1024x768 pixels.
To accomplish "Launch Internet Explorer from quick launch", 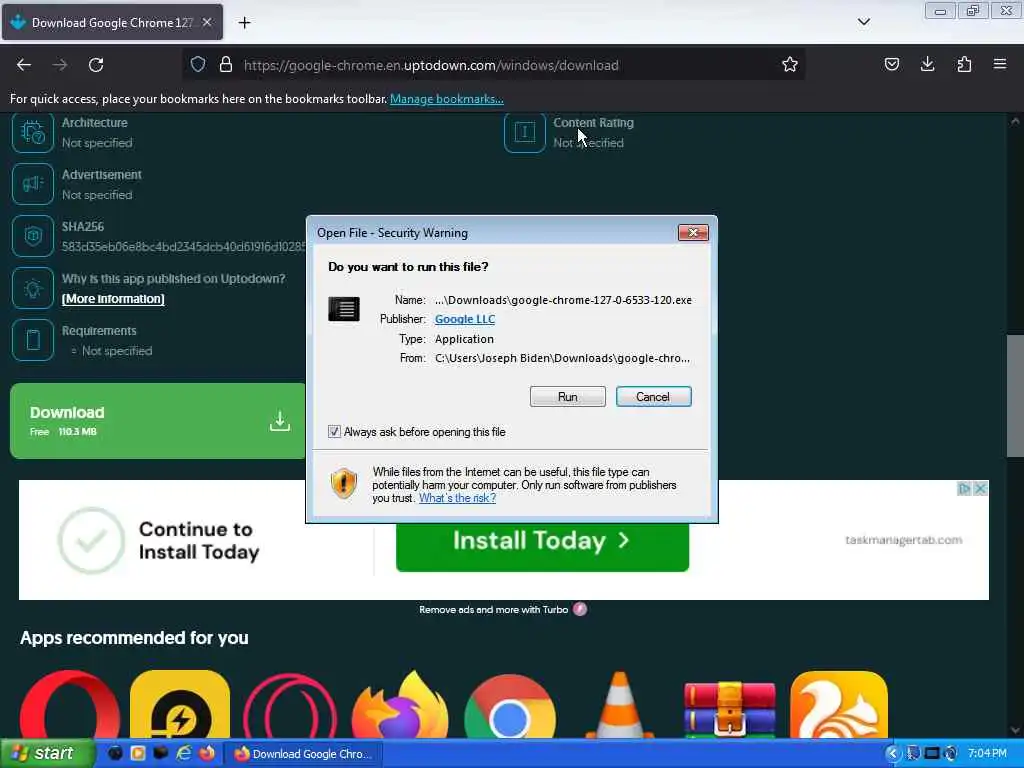I will 184,753.
